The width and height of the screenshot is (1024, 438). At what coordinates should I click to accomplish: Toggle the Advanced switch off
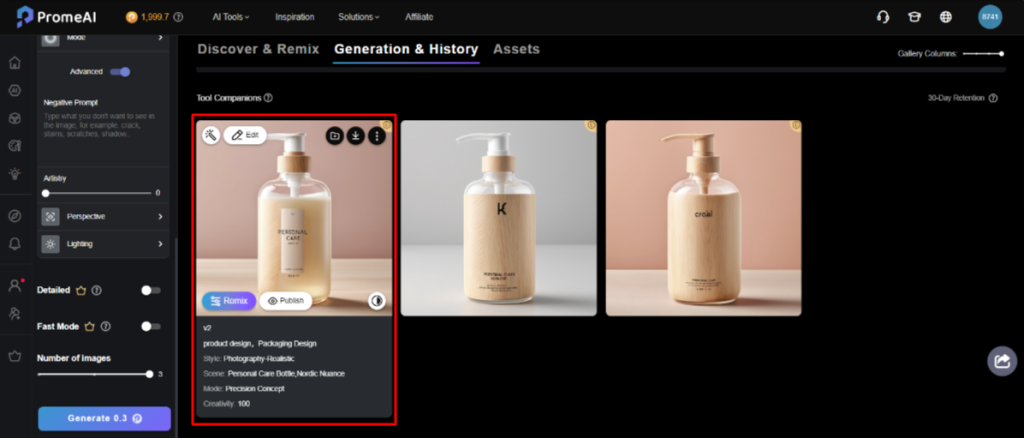121,72
